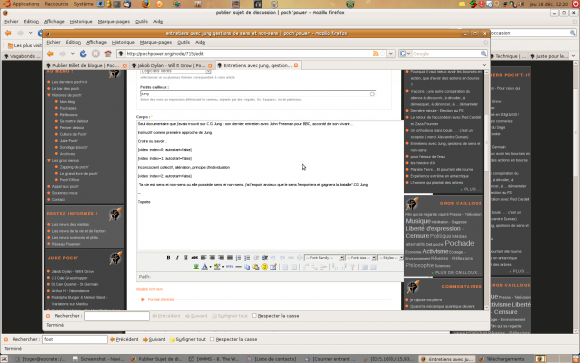Click the insert image icon in the editor
The width and height of the screenshot is (580, 363).
[x=196, y=267]
